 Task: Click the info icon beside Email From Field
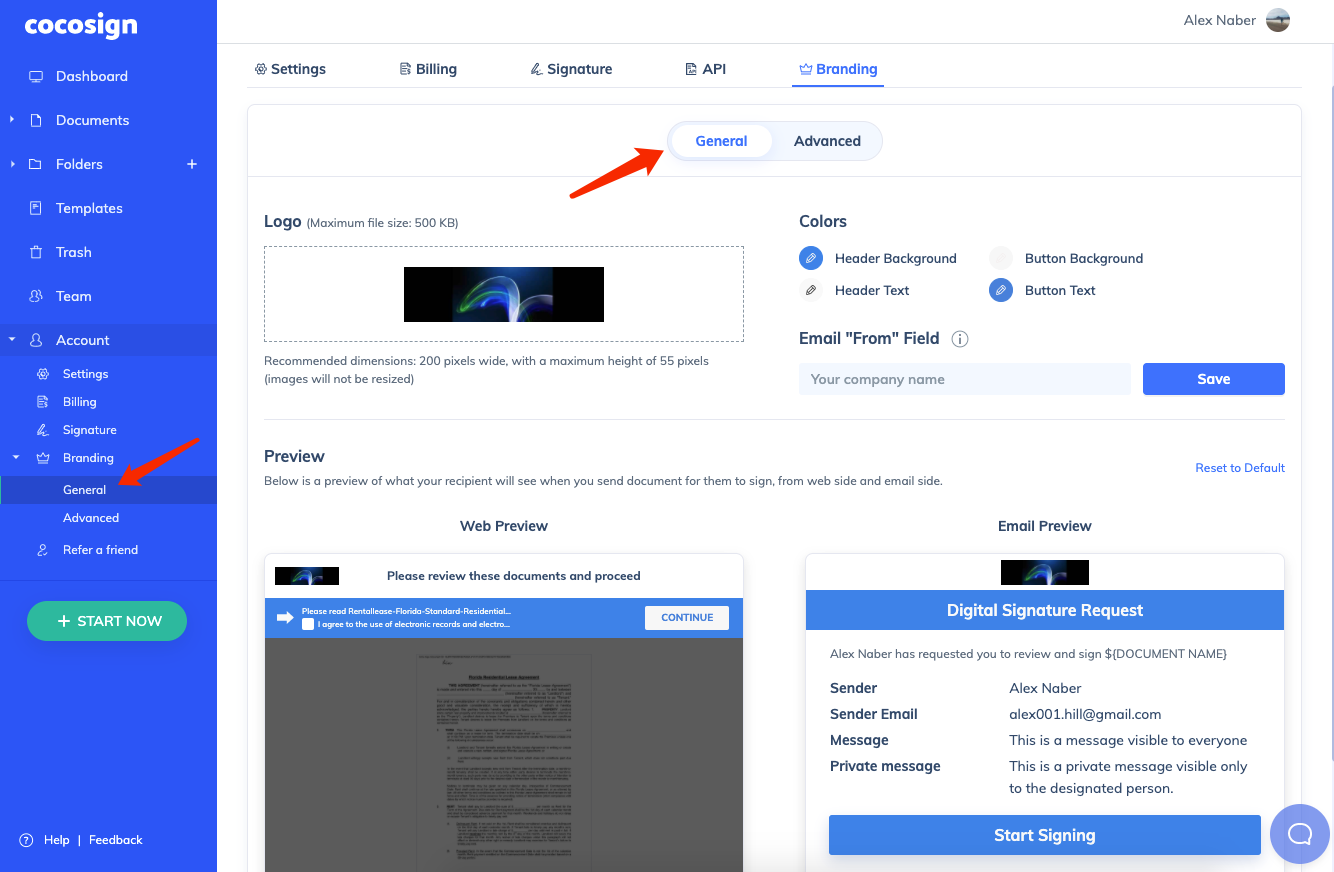tap(959, 339)
